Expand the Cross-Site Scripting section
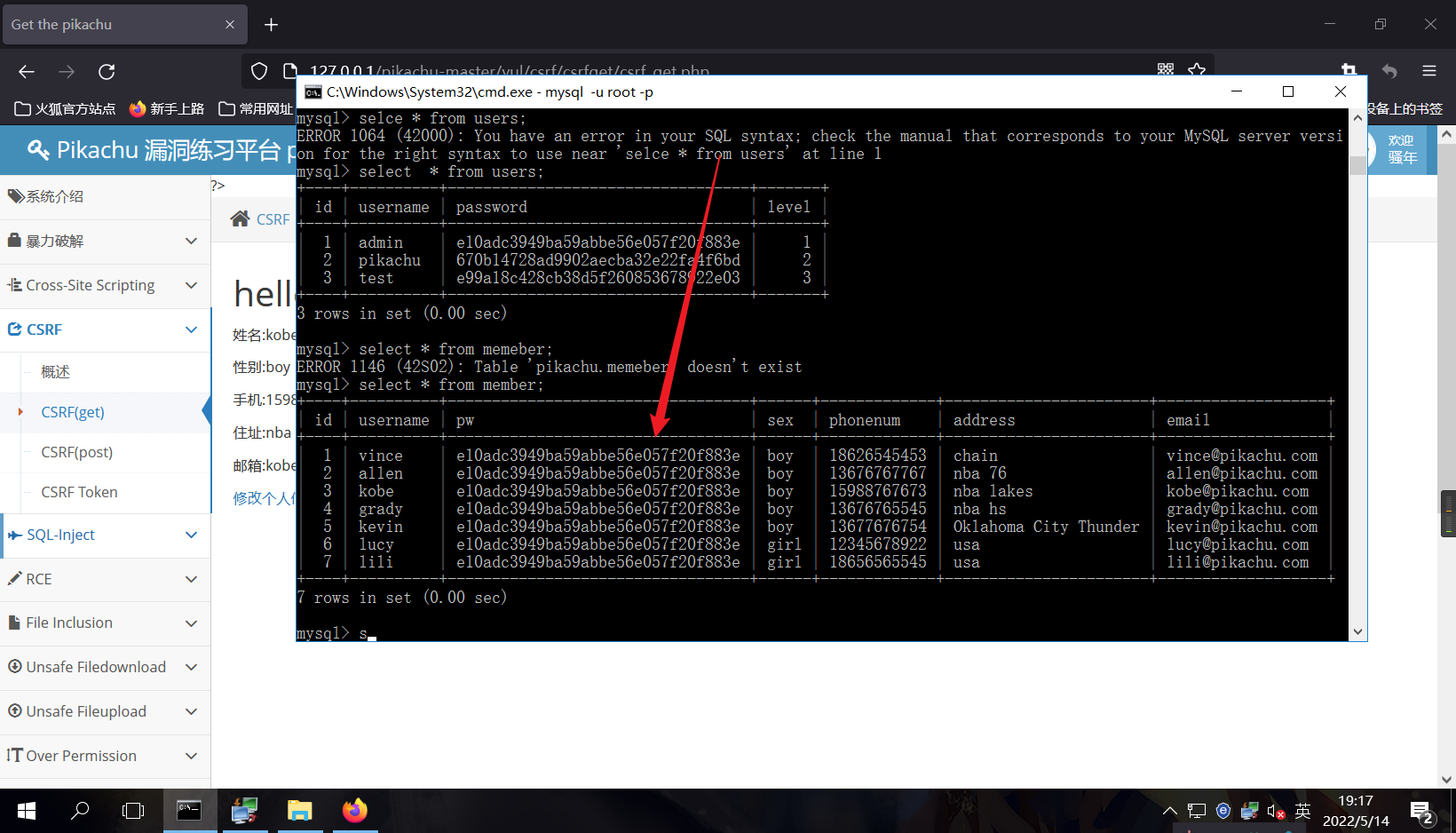1456x833 pixels. tap(191, 285)
